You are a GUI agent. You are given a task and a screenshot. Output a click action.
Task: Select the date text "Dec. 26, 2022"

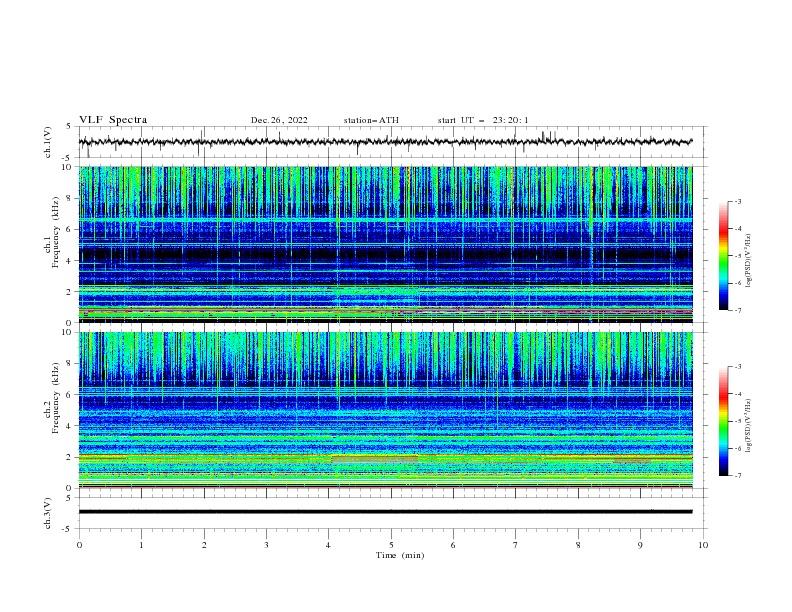(279, 120)
